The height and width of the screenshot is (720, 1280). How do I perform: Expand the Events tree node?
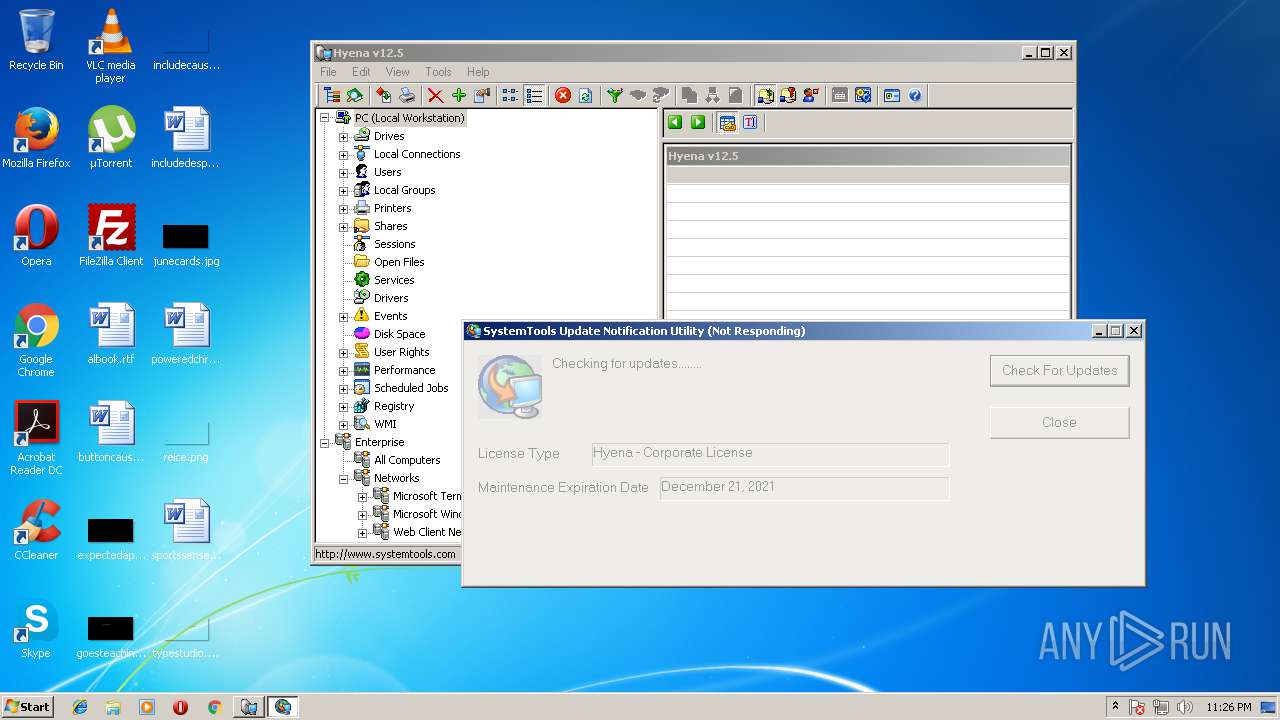343,317
